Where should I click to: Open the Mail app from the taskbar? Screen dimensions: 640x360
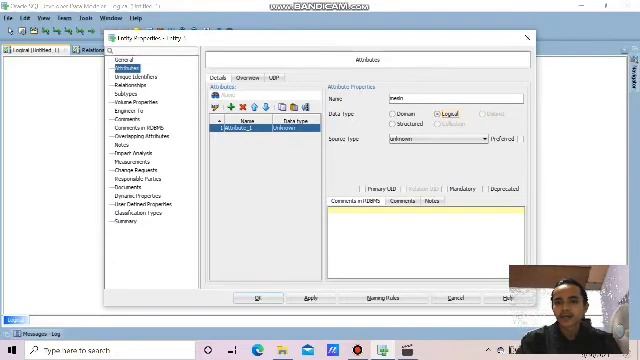308,350
